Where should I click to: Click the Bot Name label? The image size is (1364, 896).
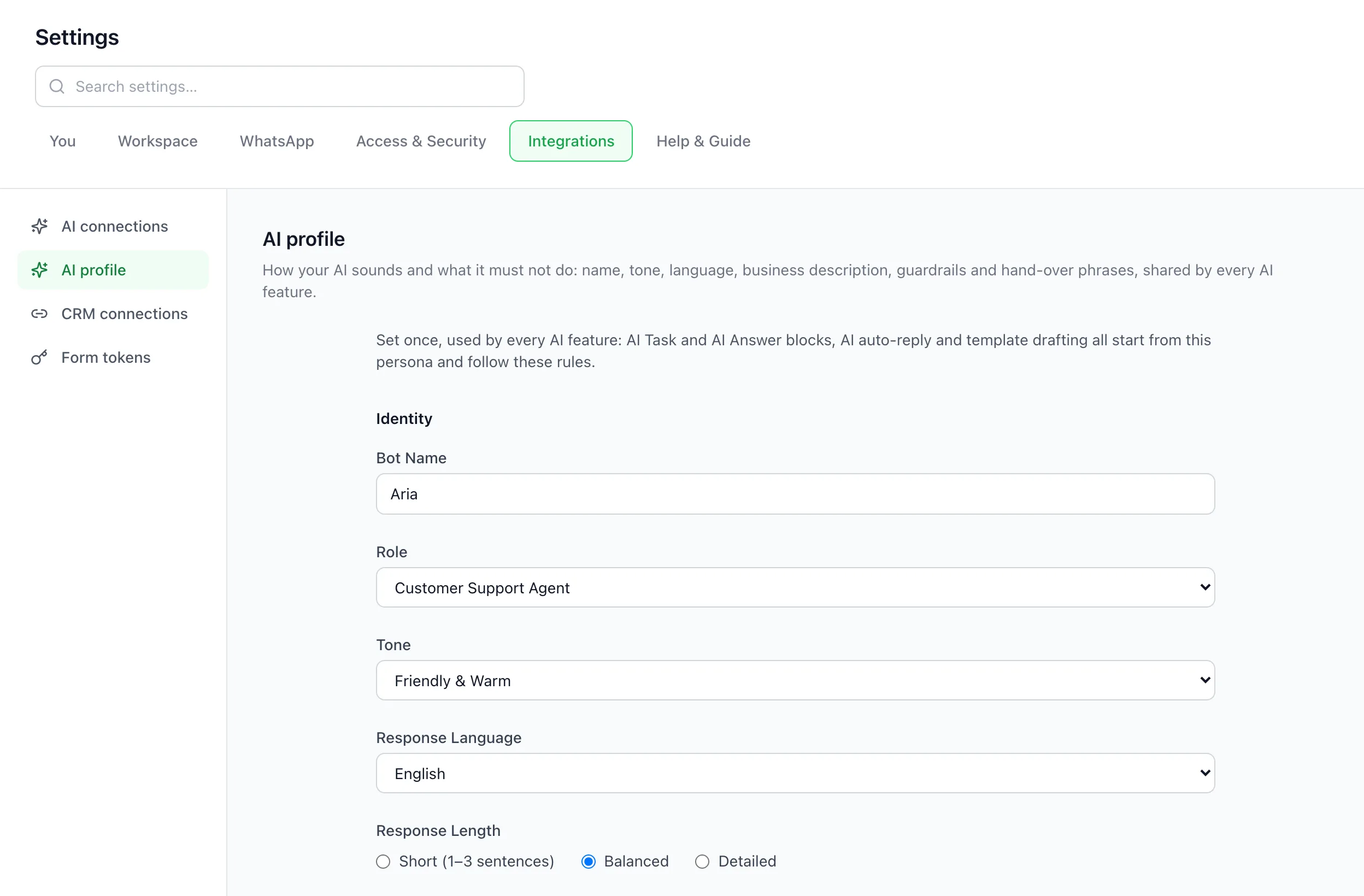[411, 458]
